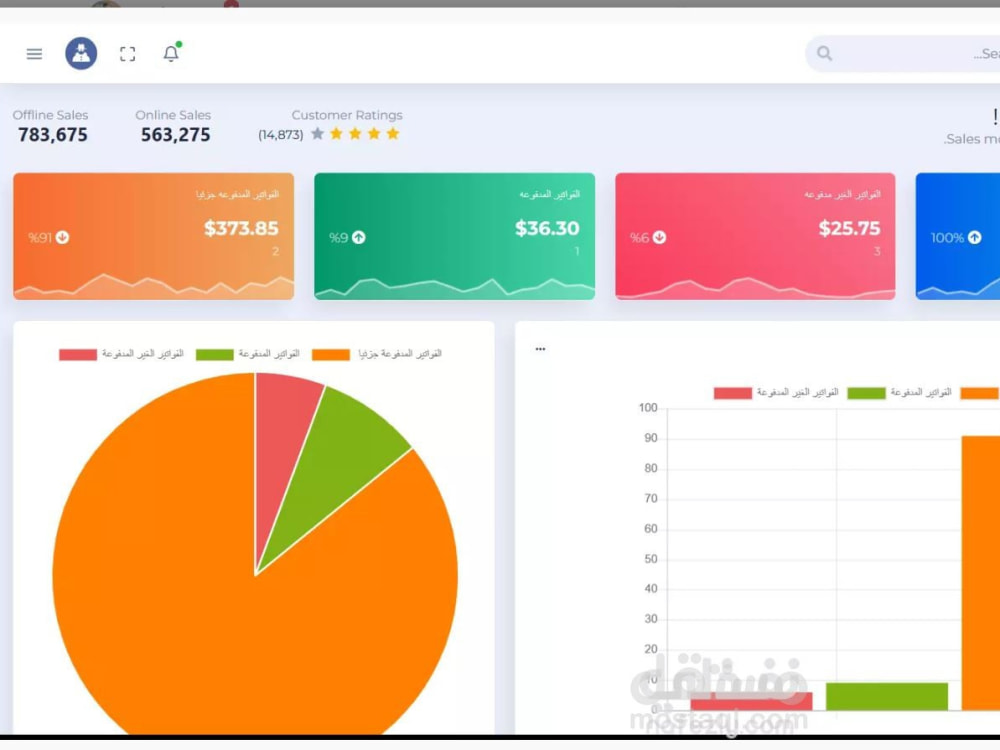
Task: Toggle green legend swatch in pie chart
Action: coord(214,355)
